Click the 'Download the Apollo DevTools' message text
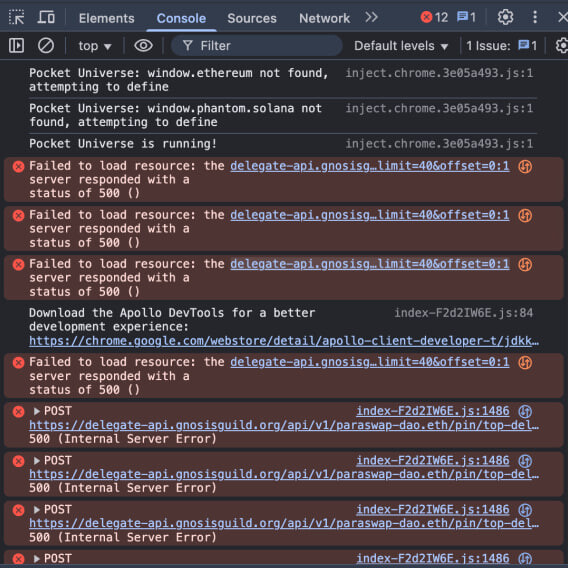This screenshot has height=568, width=568. 172,320
